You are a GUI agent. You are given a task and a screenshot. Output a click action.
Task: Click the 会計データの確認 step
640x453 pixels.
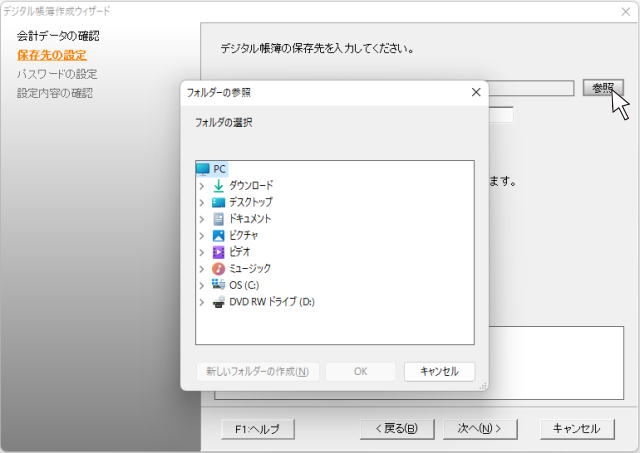pyautogui.click(x=58, y=36)
